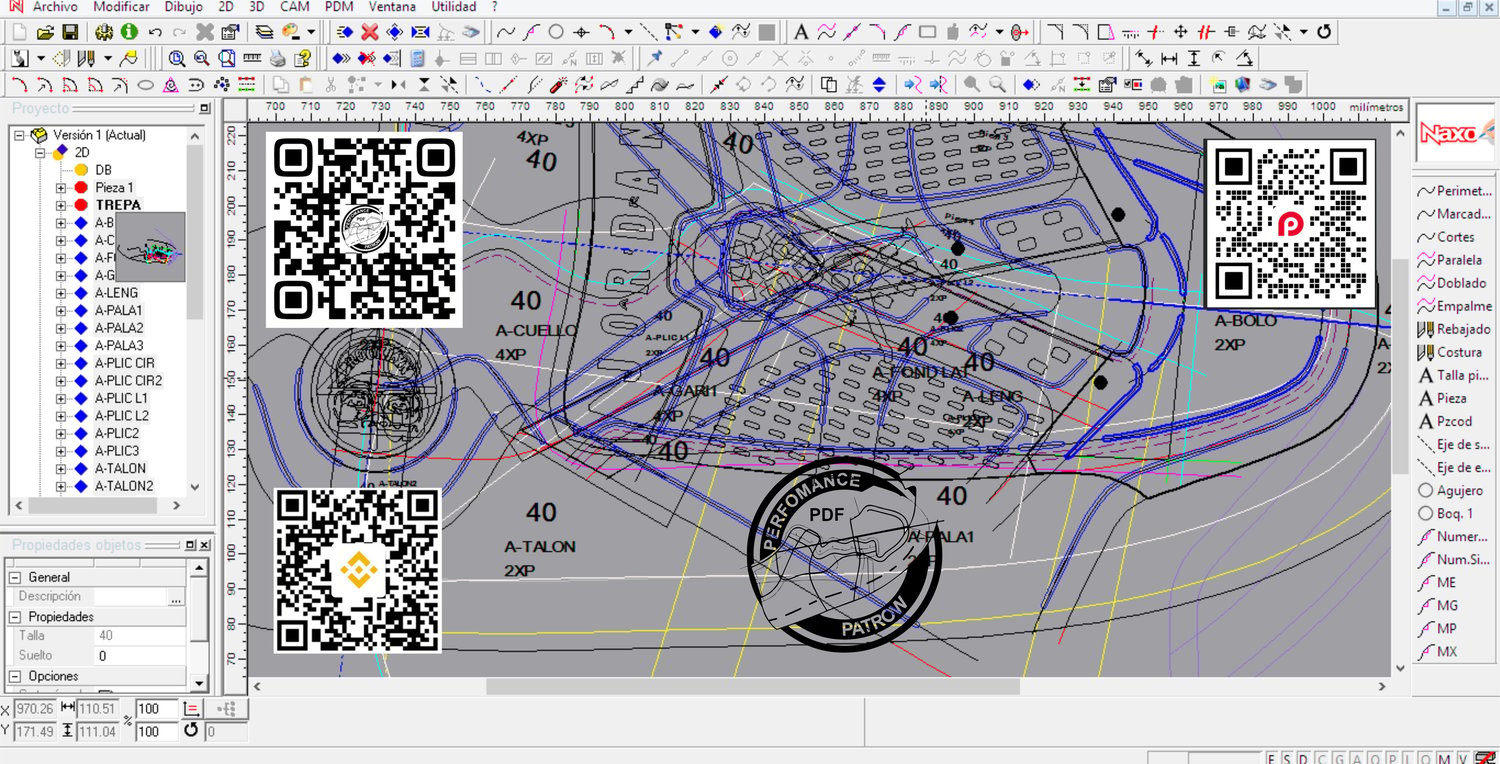Click the pushpin icon
The image size is (1500, 764).
[x=655, y=58]
